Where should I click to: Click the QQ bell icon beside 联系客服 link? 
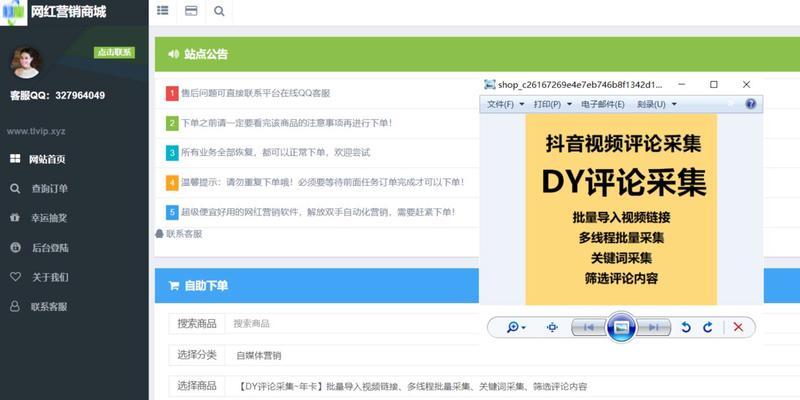pyautogui.click(x=160, y=234)
